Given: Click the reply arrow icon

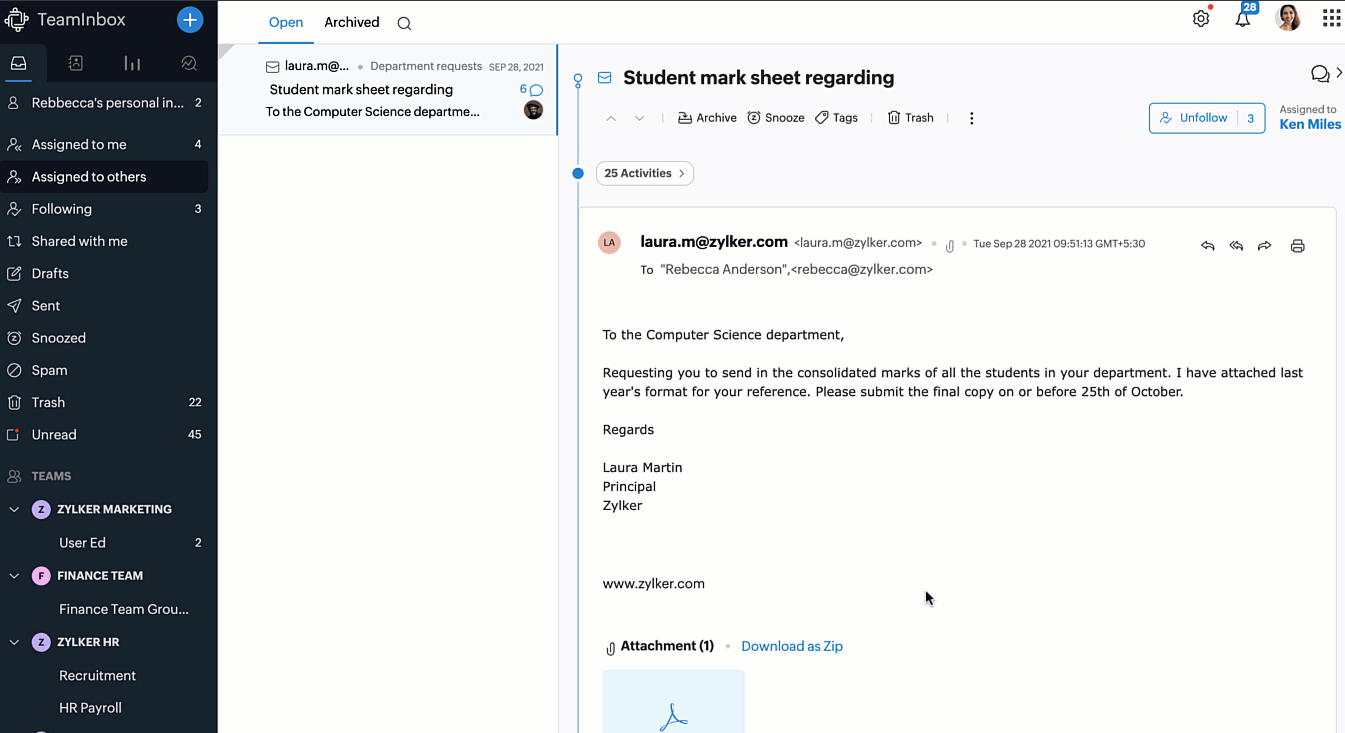Looking at the screenshot, I should coord(1208,246).
